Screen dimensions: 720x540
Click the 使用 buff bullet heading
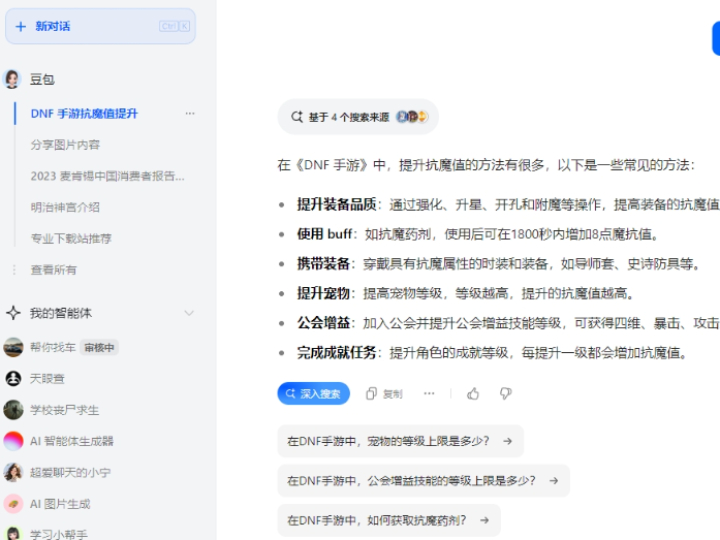[324, 234]
